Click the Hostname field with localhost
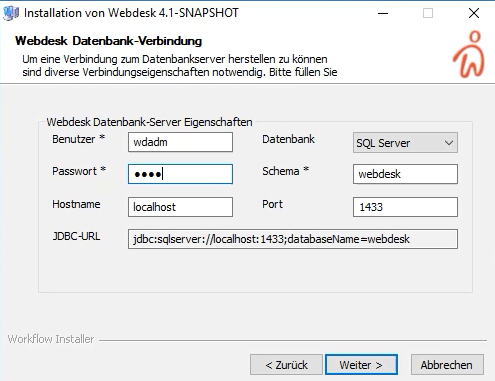This screenshot has width=495, height=381. click(x=180, y=207)
